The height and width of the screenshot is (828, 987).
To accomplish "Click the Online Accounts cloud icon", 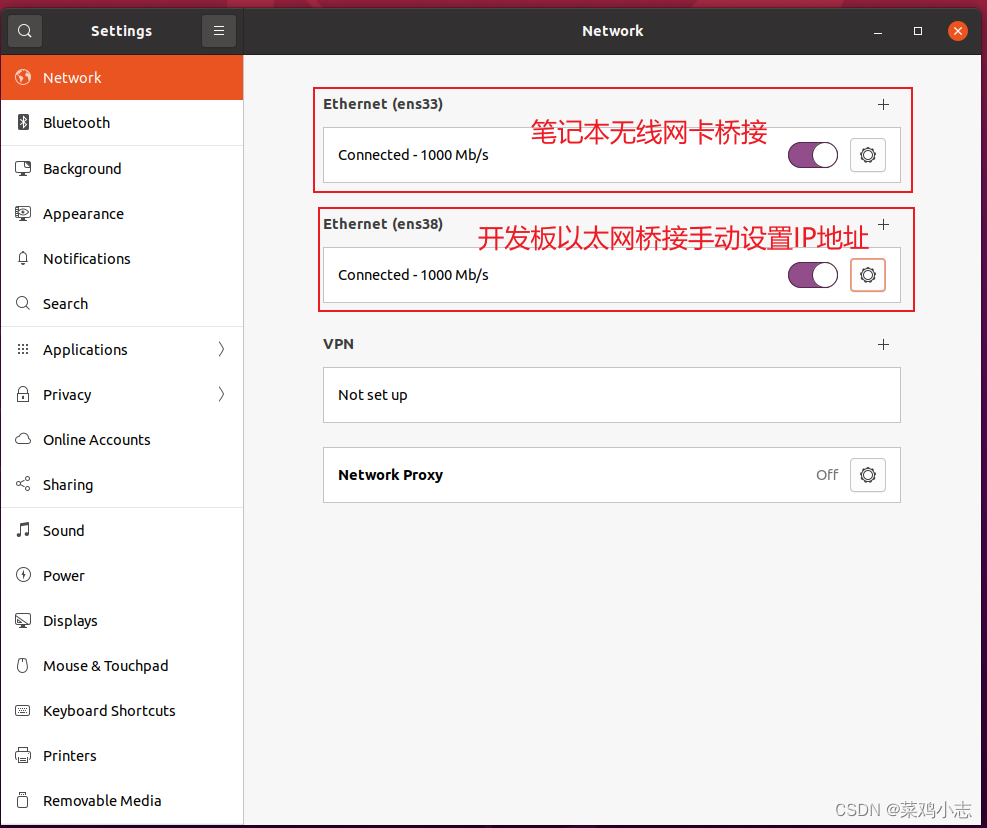I will point(23,439).
